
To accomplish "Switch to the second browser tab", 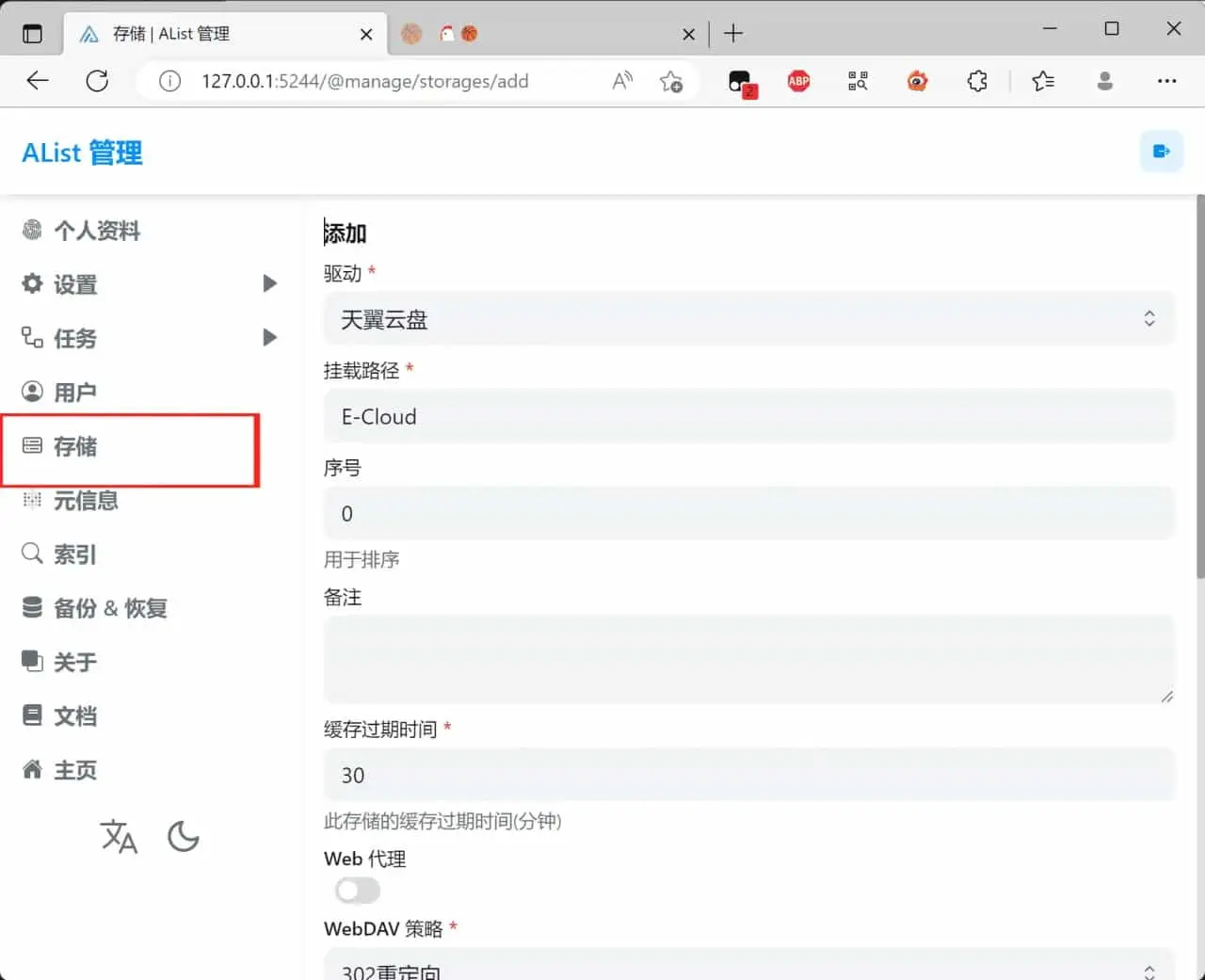I will (x=546, y=34).
